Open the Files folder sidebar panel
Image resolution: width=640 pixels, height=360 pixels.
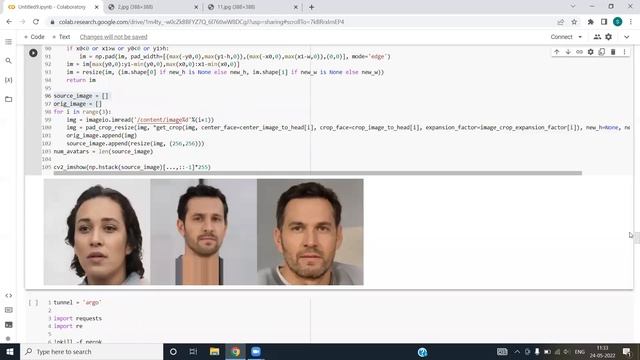pos(9,99)
